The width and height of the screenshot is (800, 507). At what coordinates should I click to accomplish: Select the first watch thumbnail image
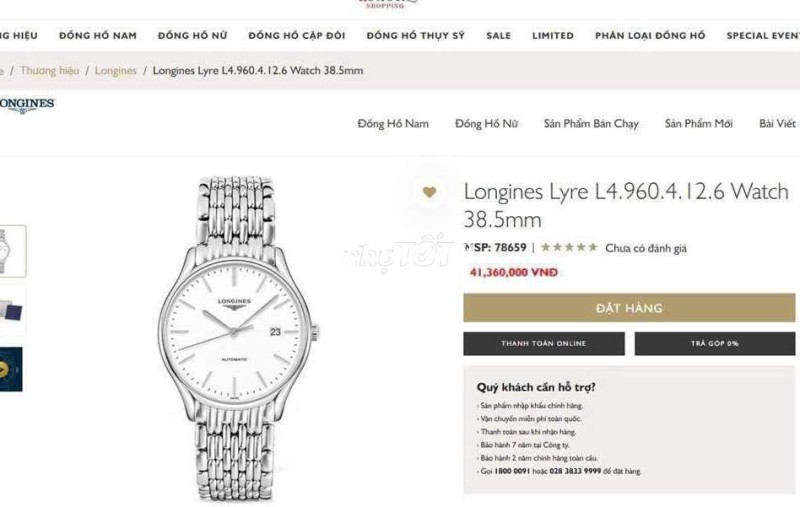(x=12, y=251)
